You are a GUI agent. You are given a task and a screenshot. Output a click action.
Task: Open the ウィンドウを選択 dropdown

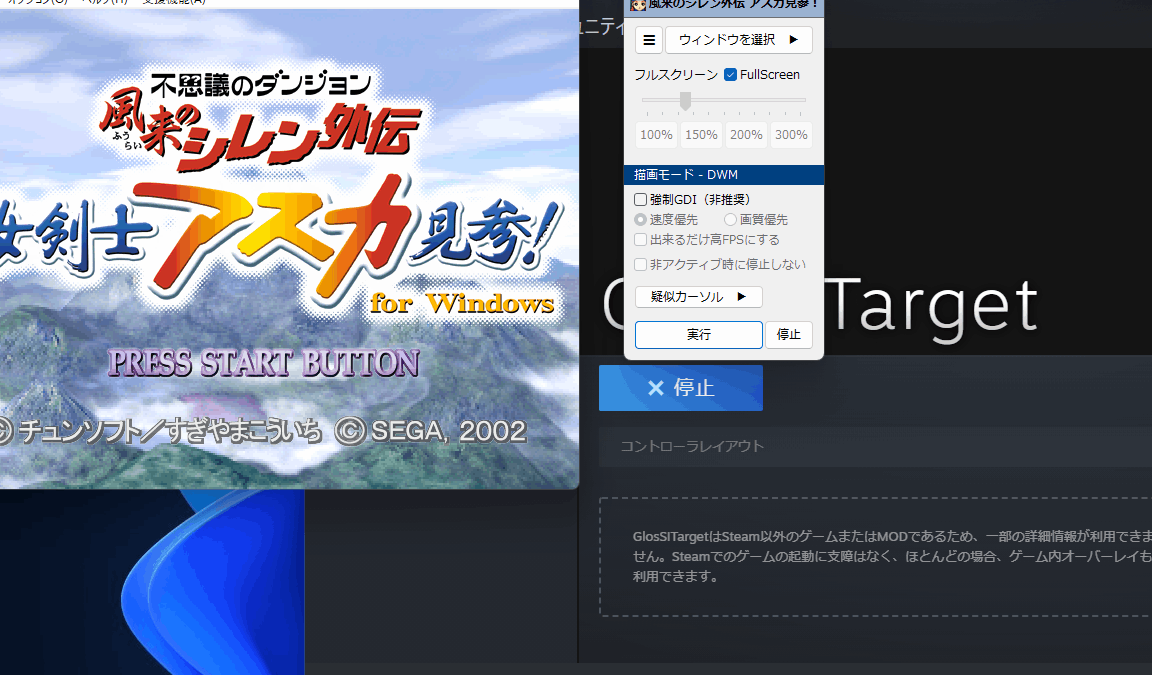pos(738,40)
